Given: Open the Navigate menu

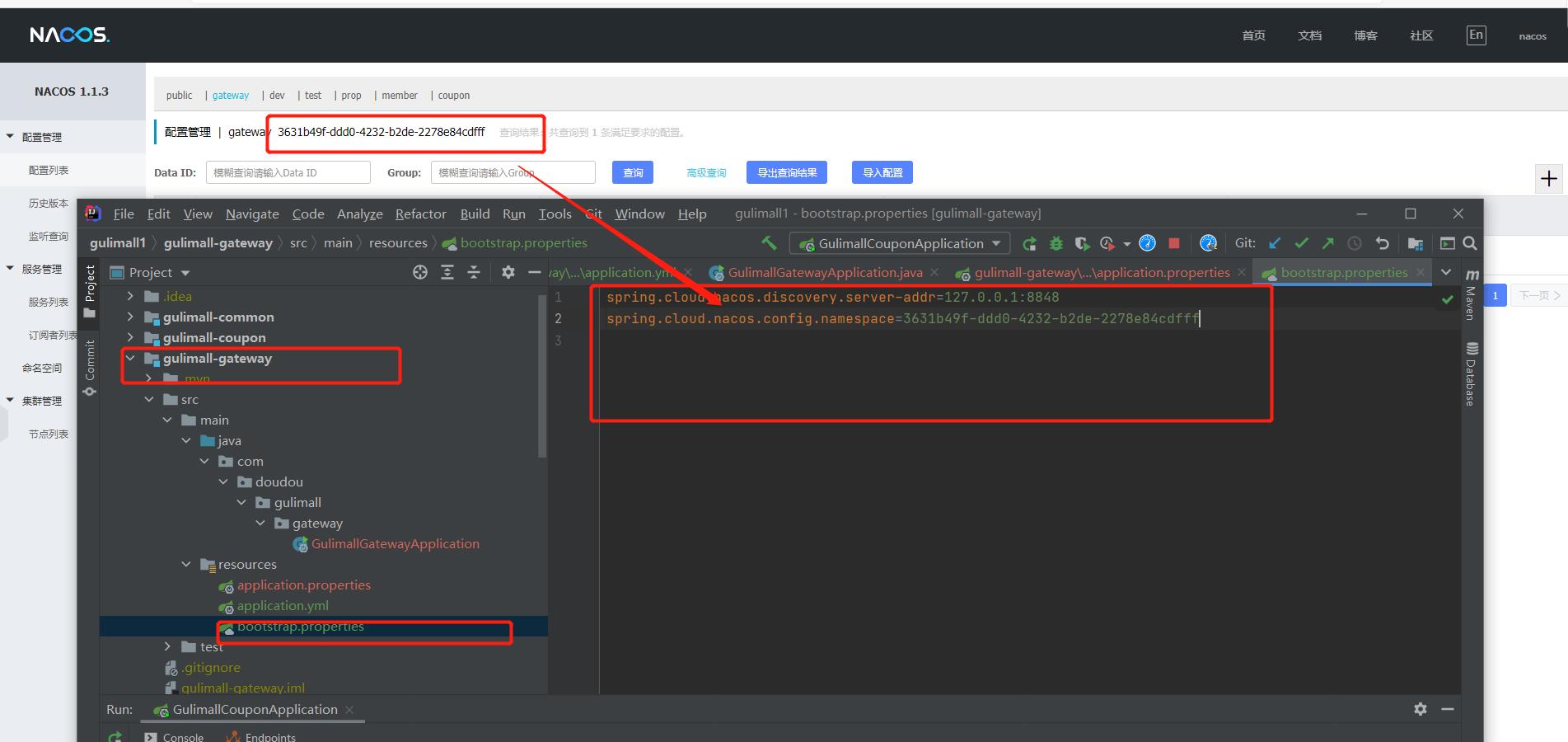Looking at the screenshot, I should click(252, 214).
